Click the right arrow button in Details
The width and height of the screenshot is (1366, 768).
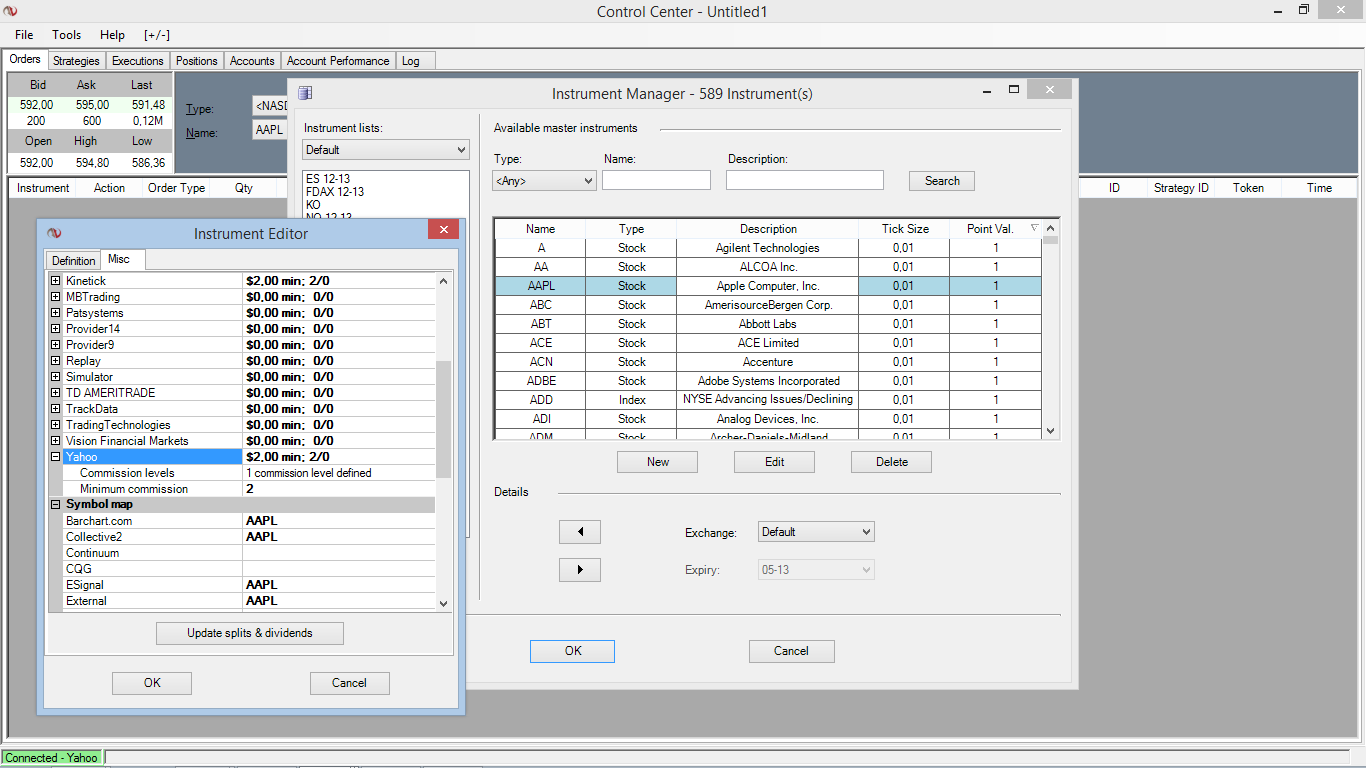click(x=579, y=570)
